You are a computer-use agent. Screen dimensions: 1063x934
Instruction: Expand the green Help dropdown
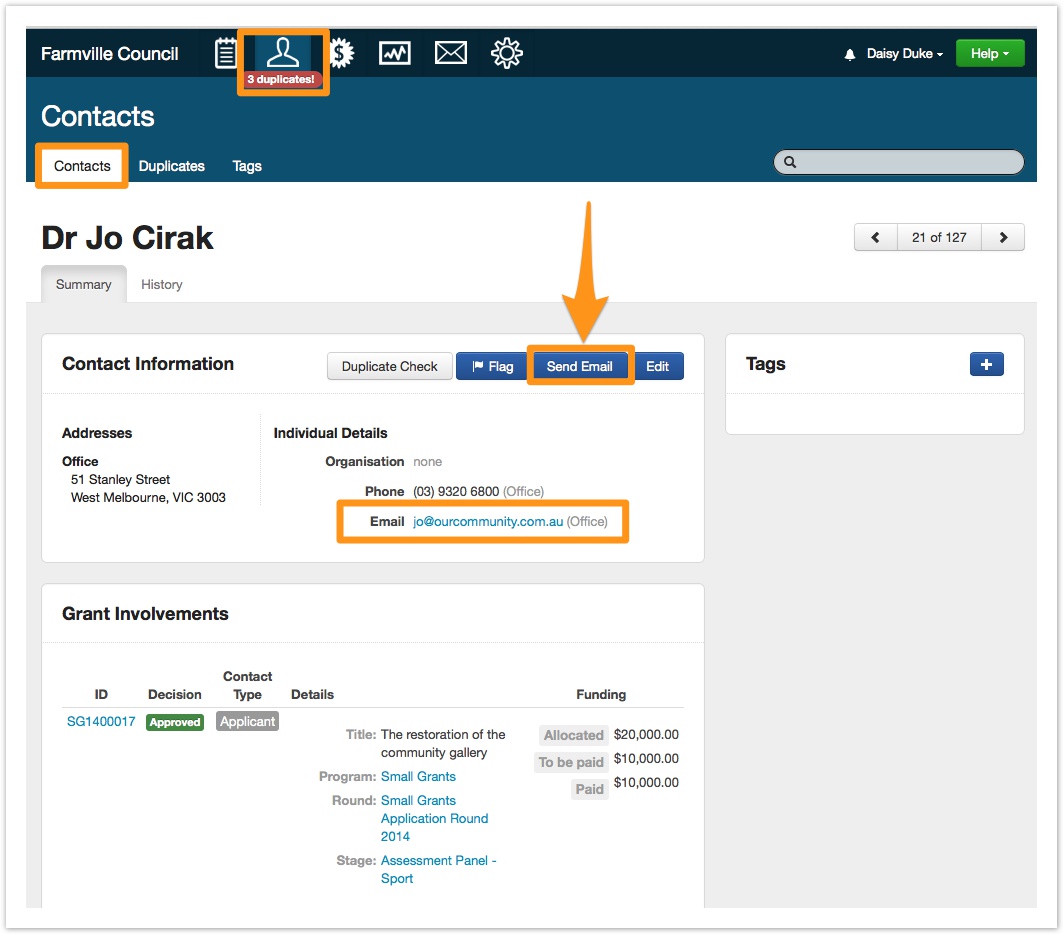click(x=989, y=54)
